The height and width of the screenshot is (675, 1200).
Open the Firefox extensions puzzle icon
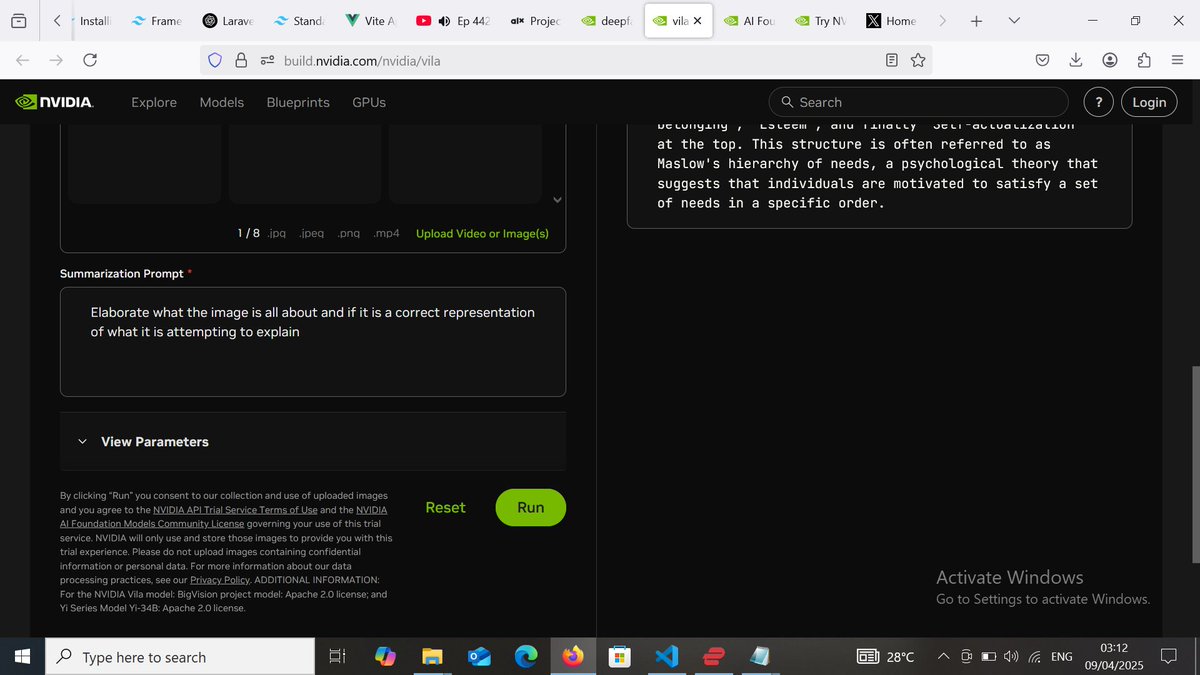1144,60
